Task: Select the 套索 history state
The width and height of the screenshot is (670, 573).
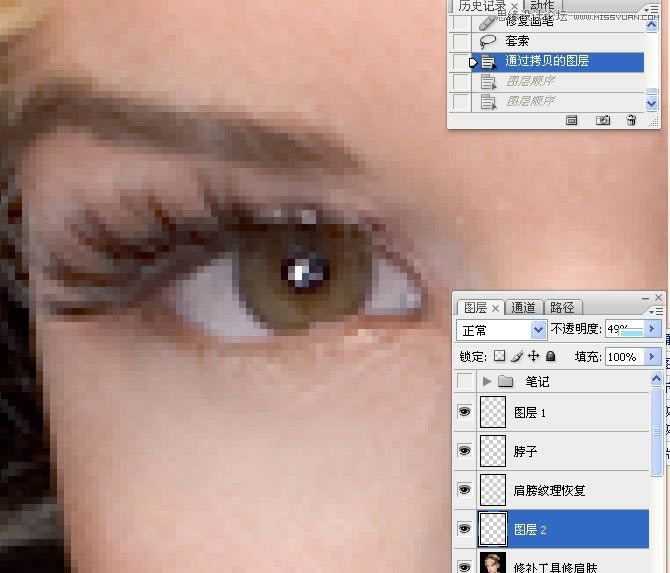Action: point(517,41)
